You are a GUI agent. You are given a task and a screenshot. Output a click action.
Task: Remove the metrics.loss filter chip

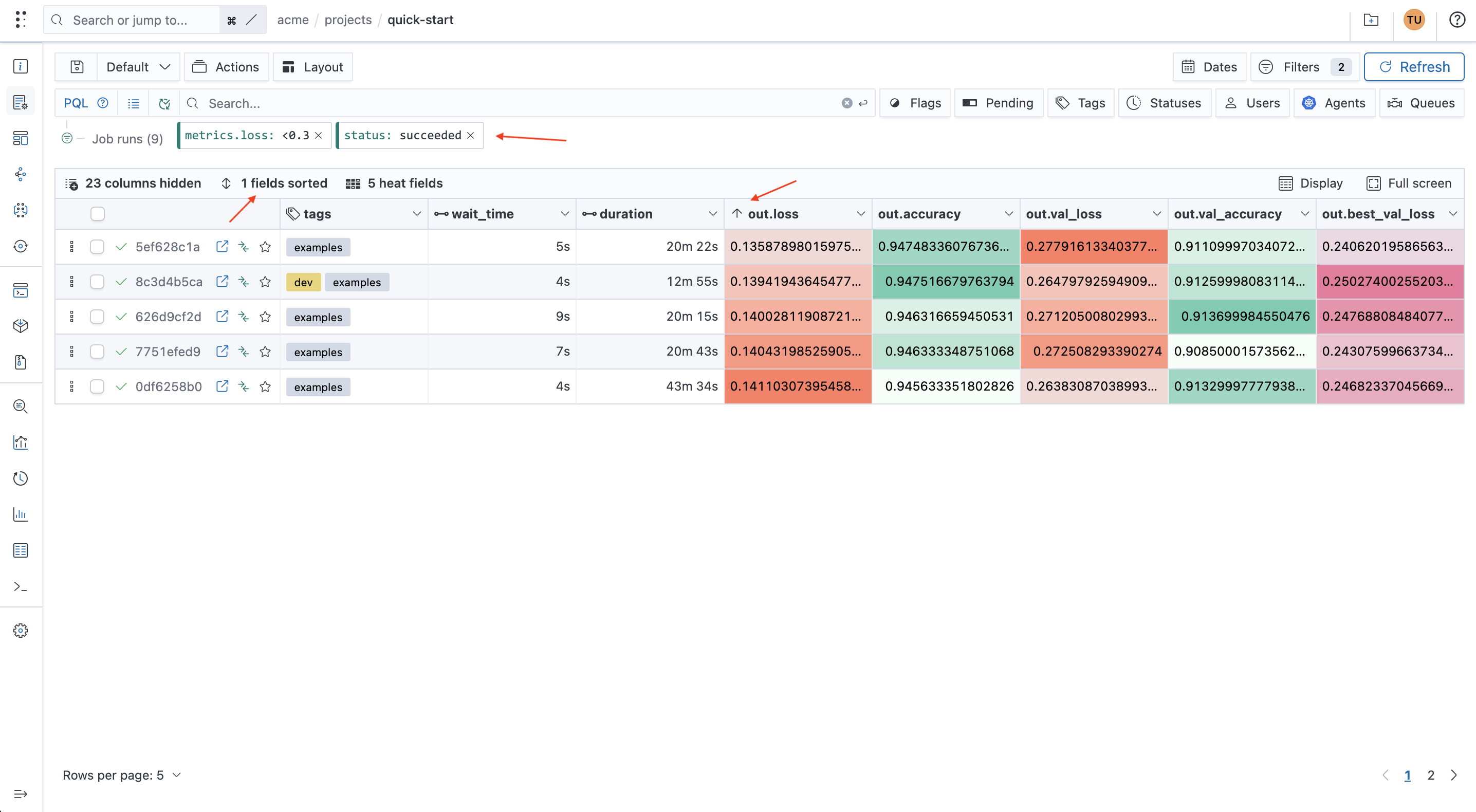point(319,135)
